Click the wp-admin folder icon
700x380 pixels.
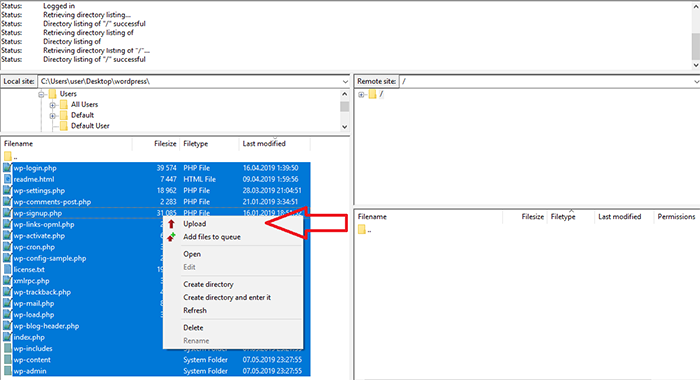7,371
